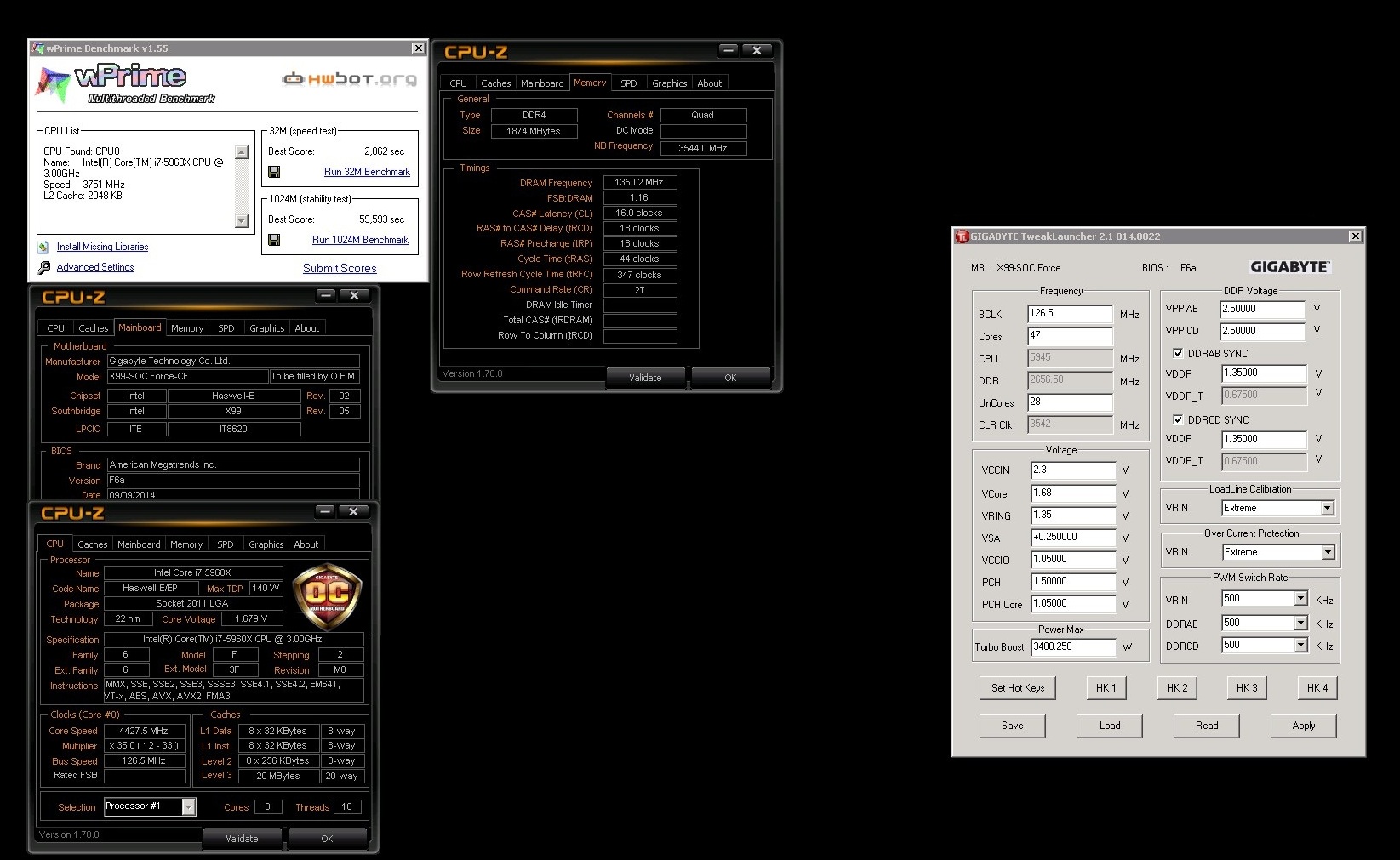Click Apply in TweakLauncher

point(1304,726)
